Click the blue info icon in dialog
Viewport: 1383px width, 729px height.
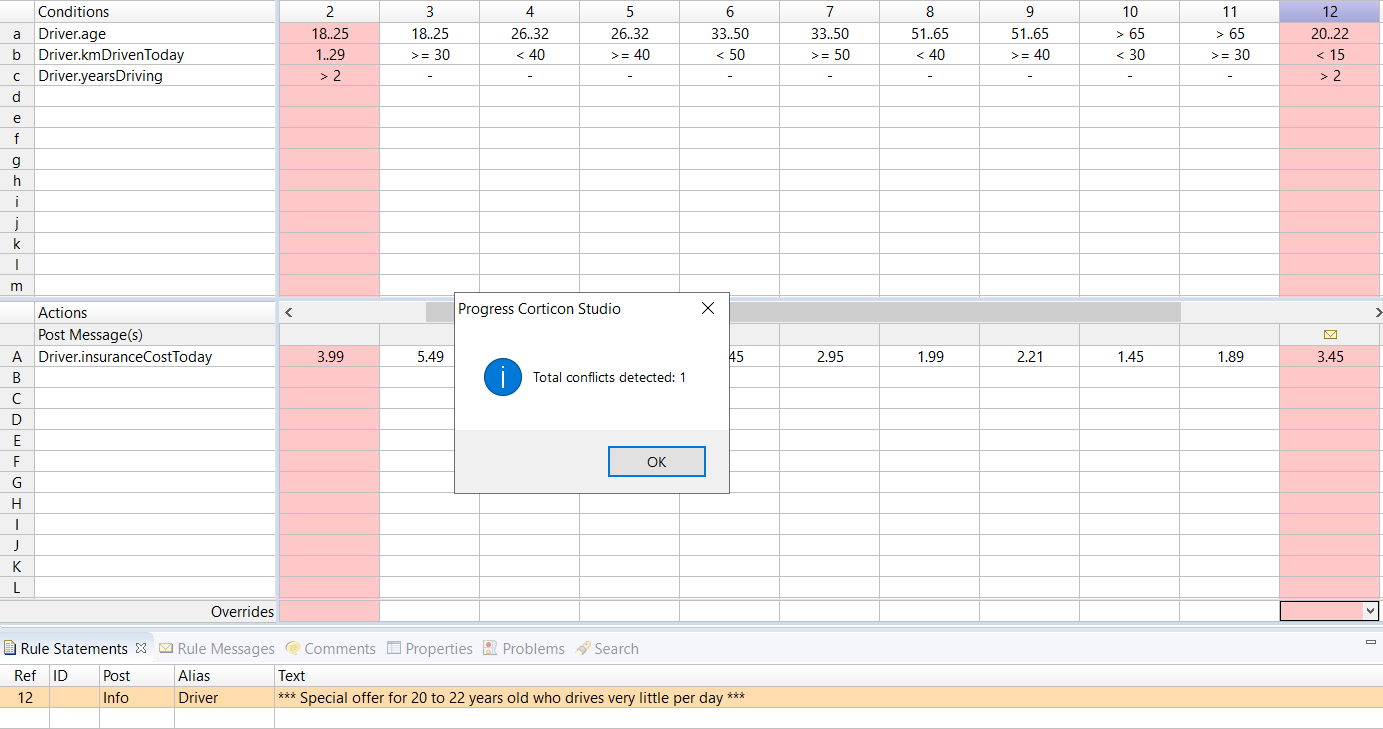click(x=503, y=377)
